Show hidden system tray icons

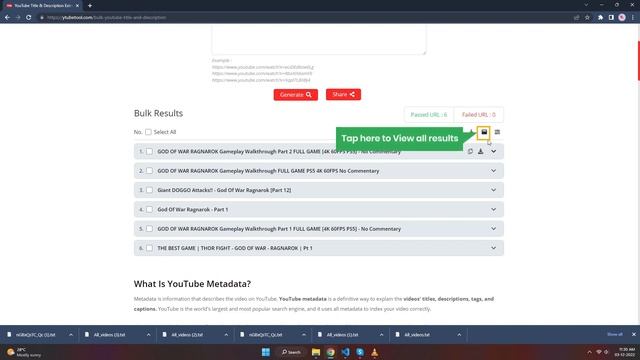click(589, 352)
